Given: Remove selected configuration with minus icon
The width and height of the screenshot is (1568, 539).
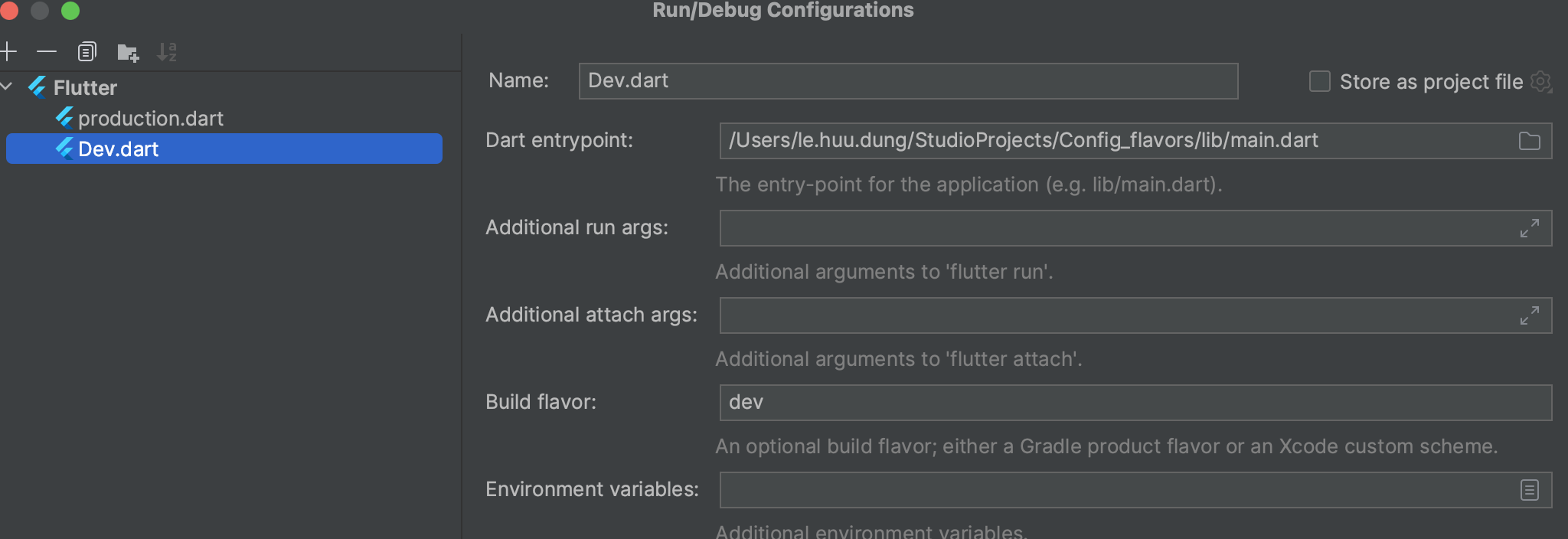Looking at the screenshot, I should coord(47,52).
